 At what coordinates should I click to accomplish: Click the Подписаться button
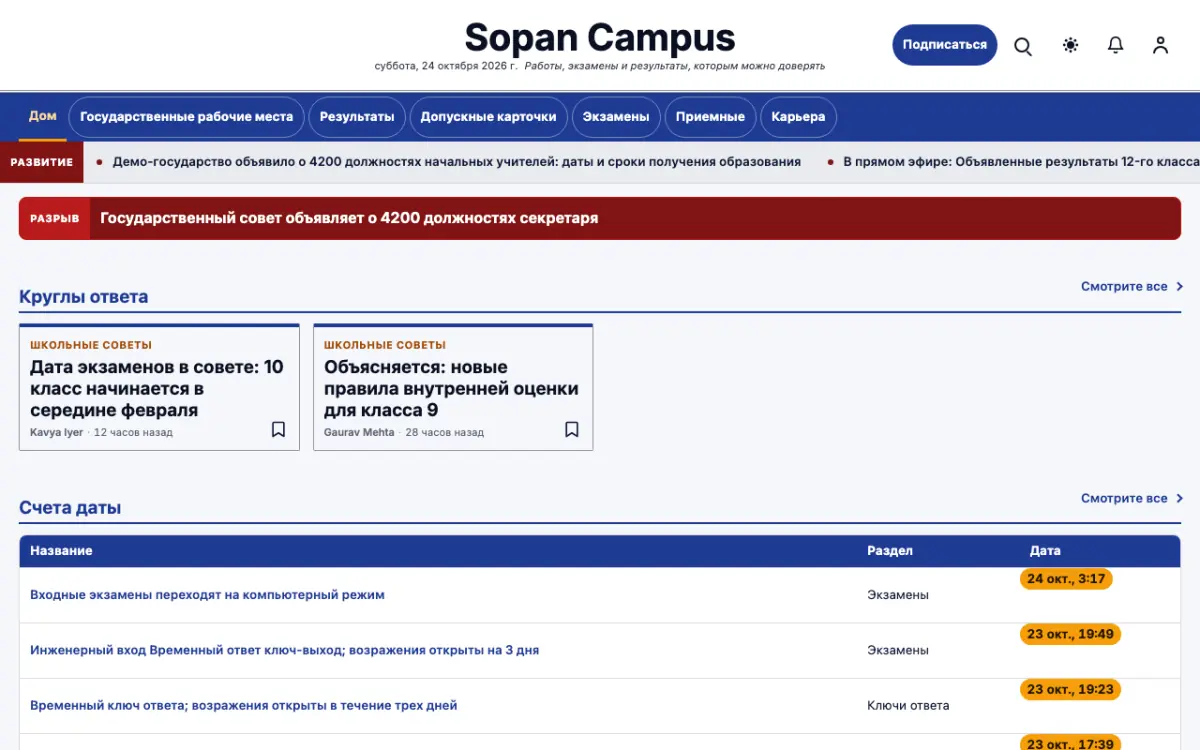(x=944, y=45)
